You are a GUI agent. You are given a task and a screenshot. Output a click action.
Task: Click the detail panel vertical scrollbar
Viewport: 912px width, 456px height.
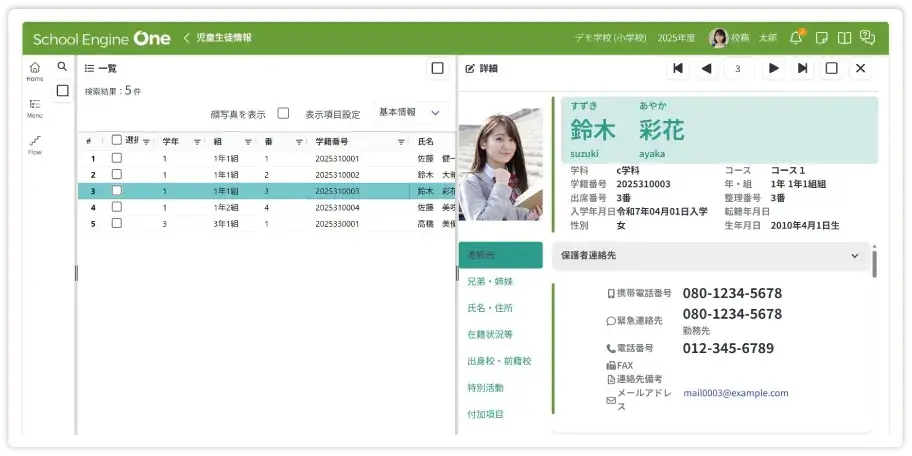click(874, 265)
